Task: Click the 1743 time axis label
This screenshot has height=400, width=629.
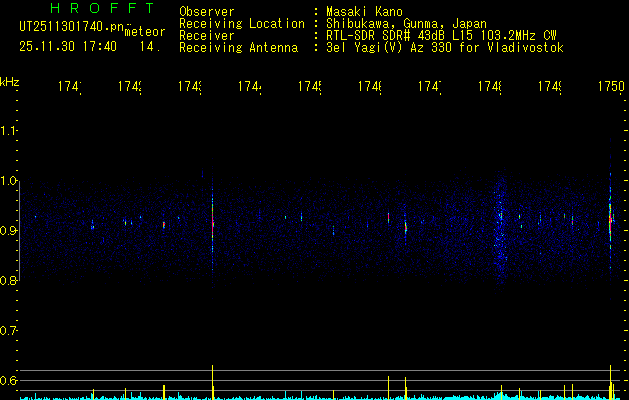Action: click(x=190, y=86)
